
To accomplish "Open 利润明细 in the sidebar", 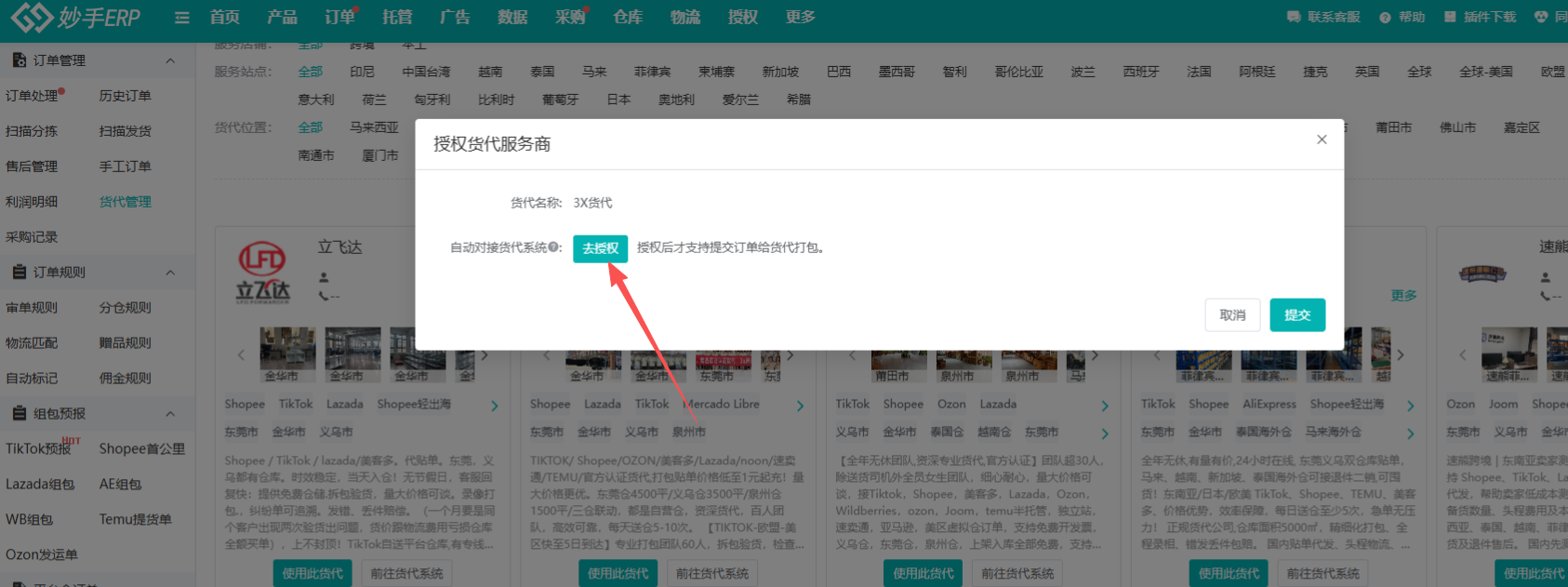I will (32, 202).
